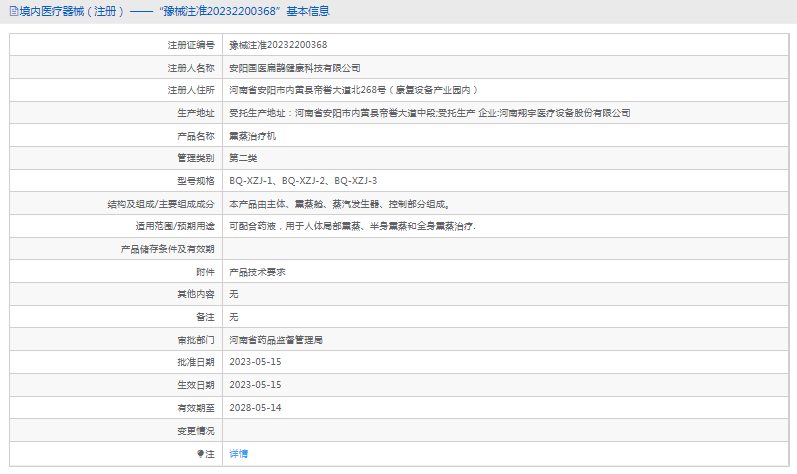Click the 管理类别 label
797x474 pixels.
[x=196, y=159]
